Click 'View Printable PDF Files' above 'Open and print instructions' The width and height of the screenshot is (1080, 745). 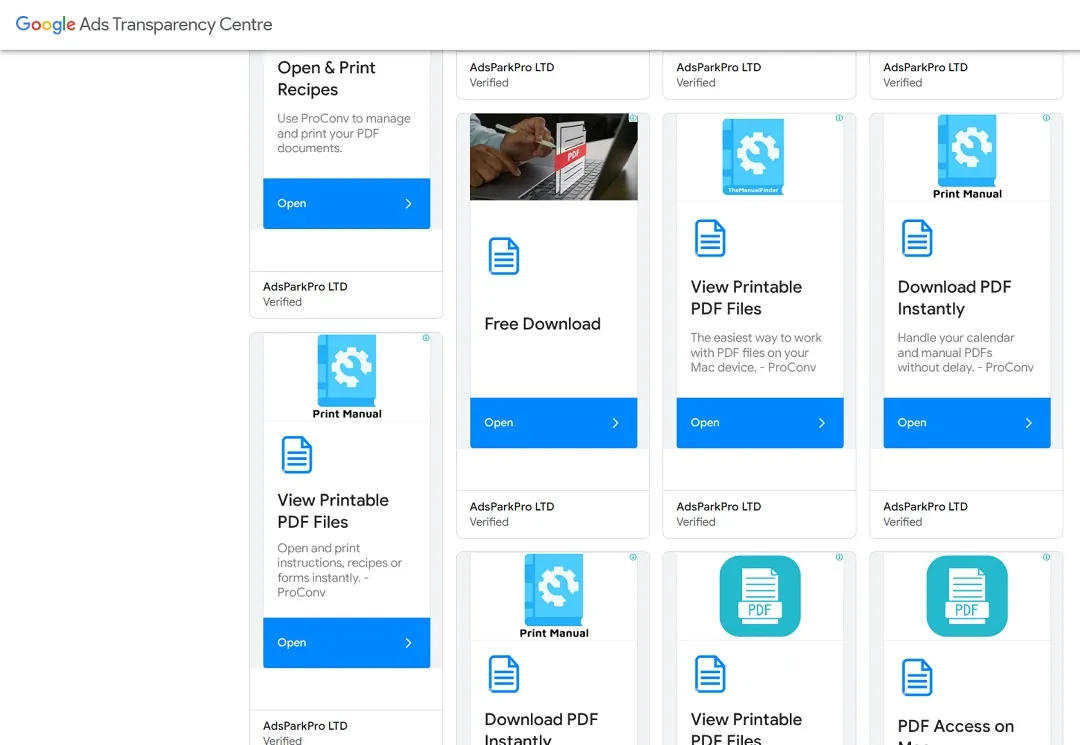tap(333, 511)
